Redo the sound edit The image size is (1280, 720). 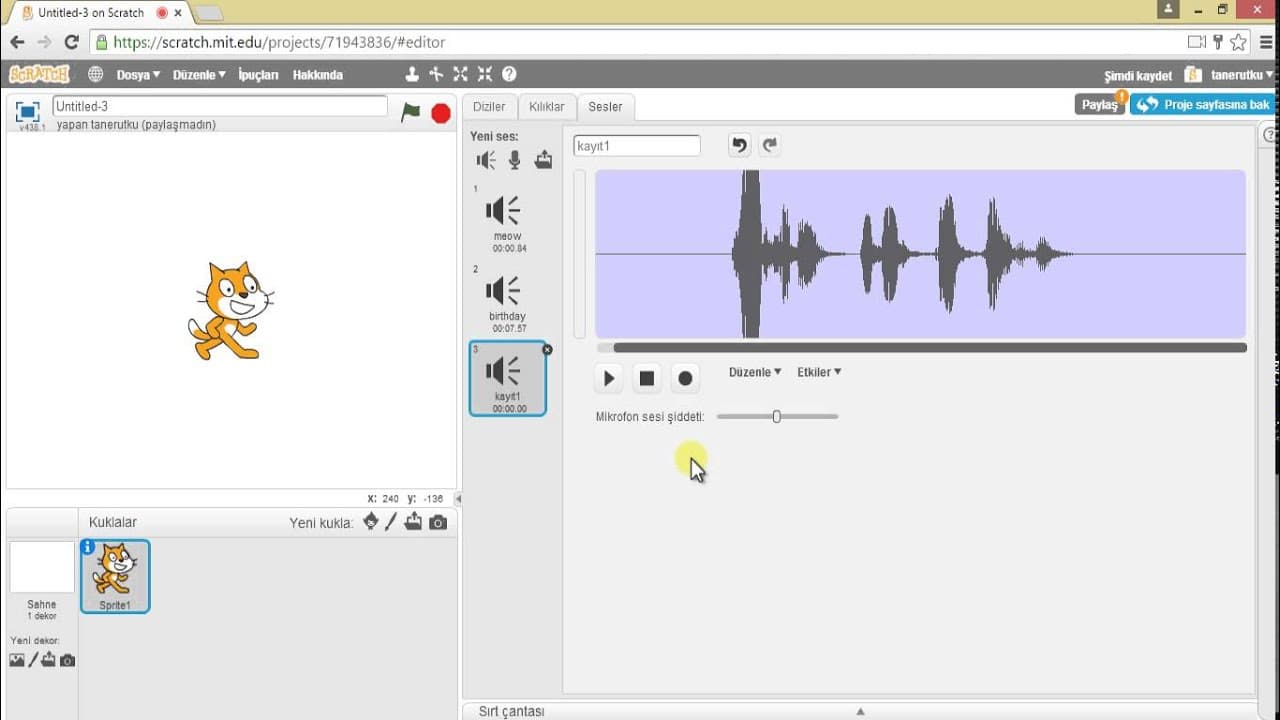coord(769,145)
